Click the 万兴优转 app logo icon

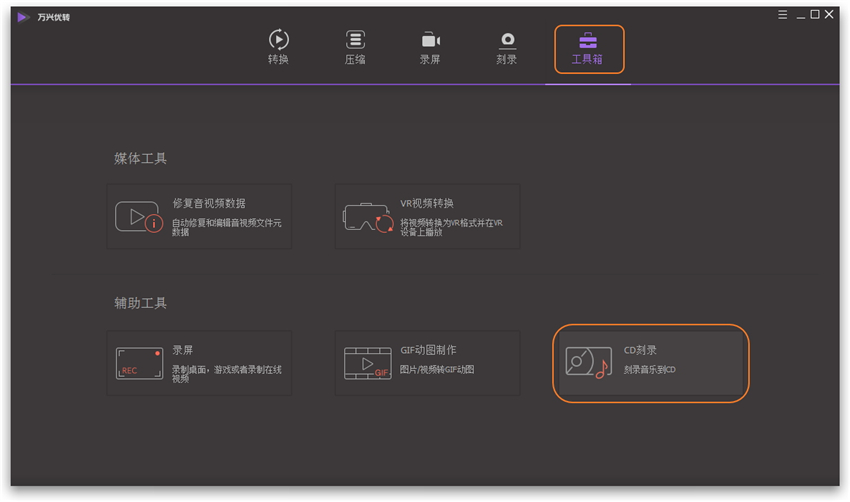tap(23, 17)
